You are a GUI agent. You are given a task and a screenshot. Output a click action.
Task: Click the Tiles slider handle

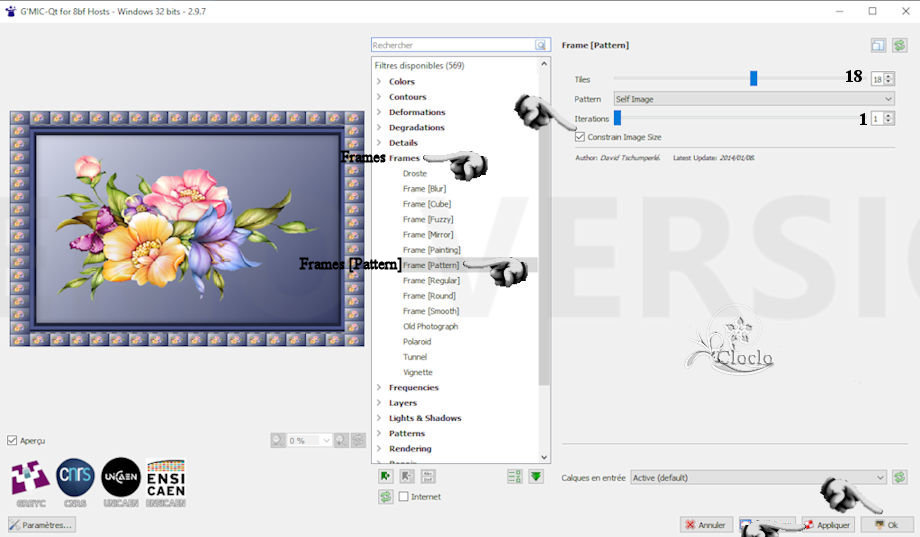coord(754,78)
